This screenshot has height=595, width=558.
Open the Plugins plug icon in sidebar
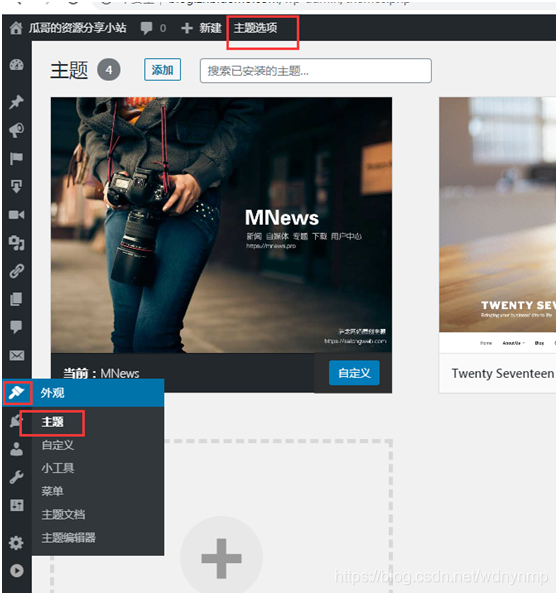16,421
